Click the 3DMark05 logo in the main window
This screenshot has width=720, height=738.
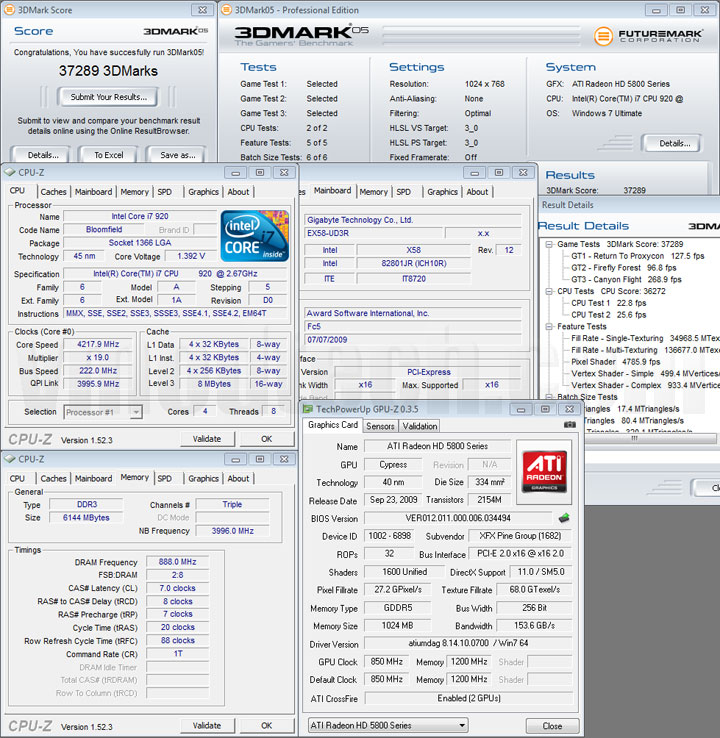301,35
